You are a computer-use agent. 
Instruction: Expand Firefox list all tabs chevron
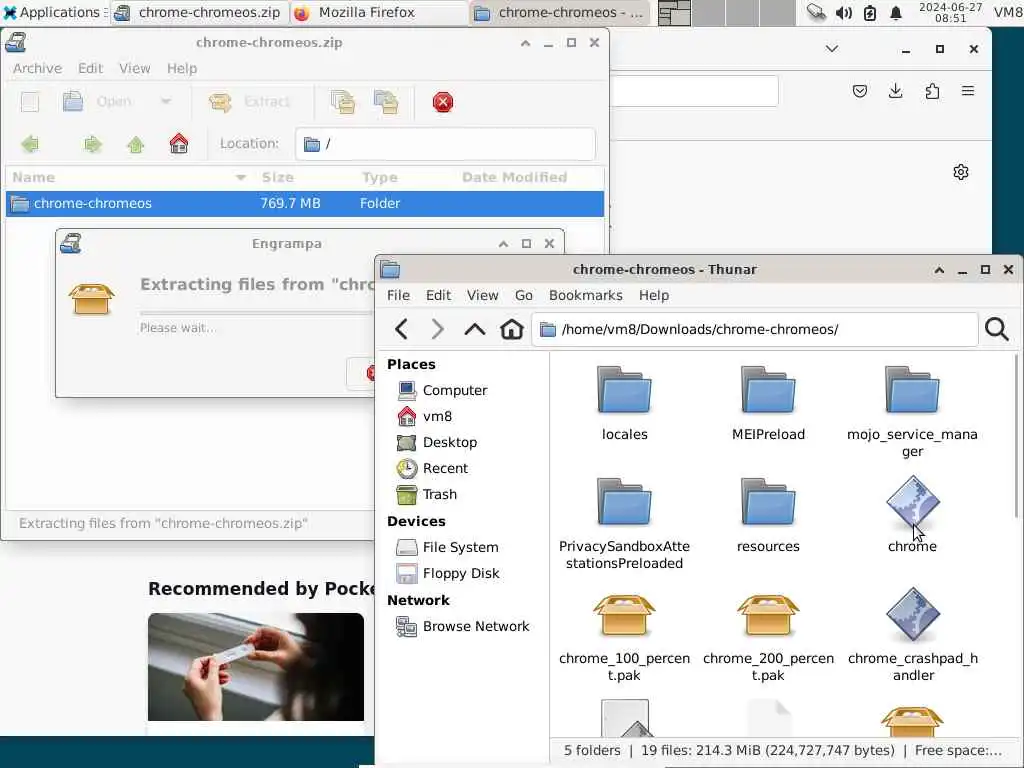pos(831,49)
